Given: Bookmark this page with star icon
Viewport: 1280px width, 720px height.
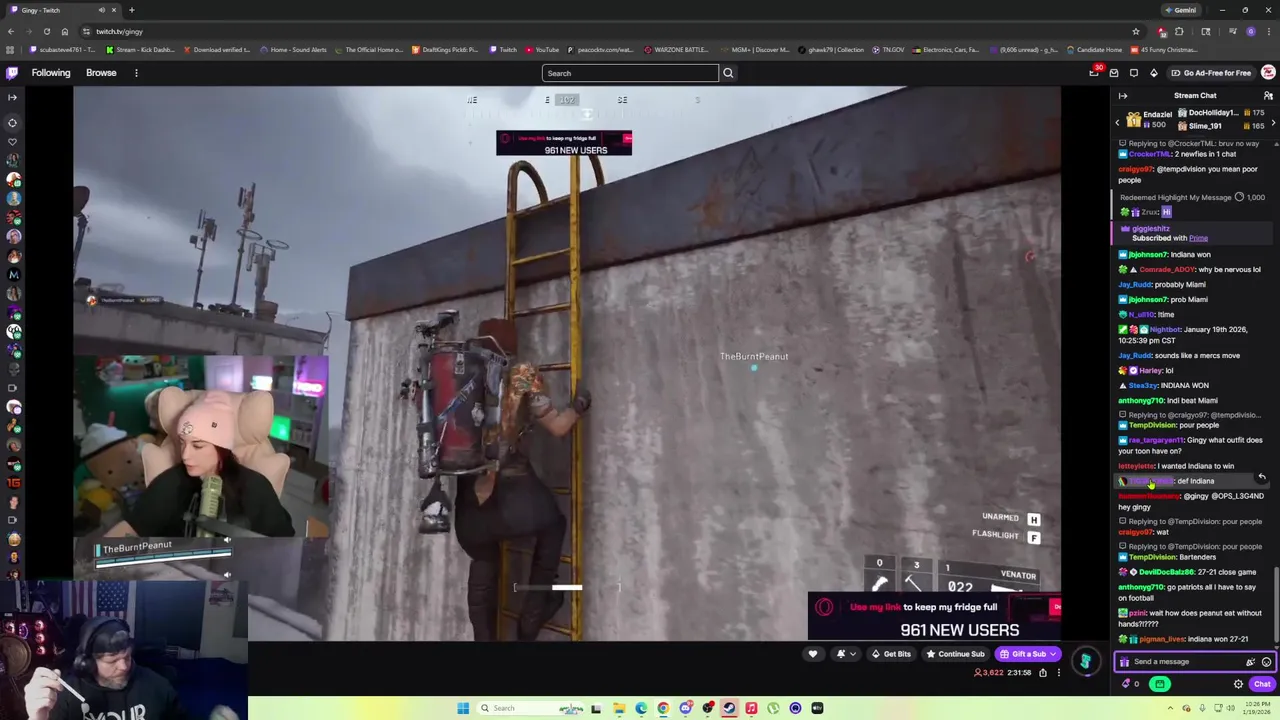Looking at the screenshot, I should tap(1136, 32).
